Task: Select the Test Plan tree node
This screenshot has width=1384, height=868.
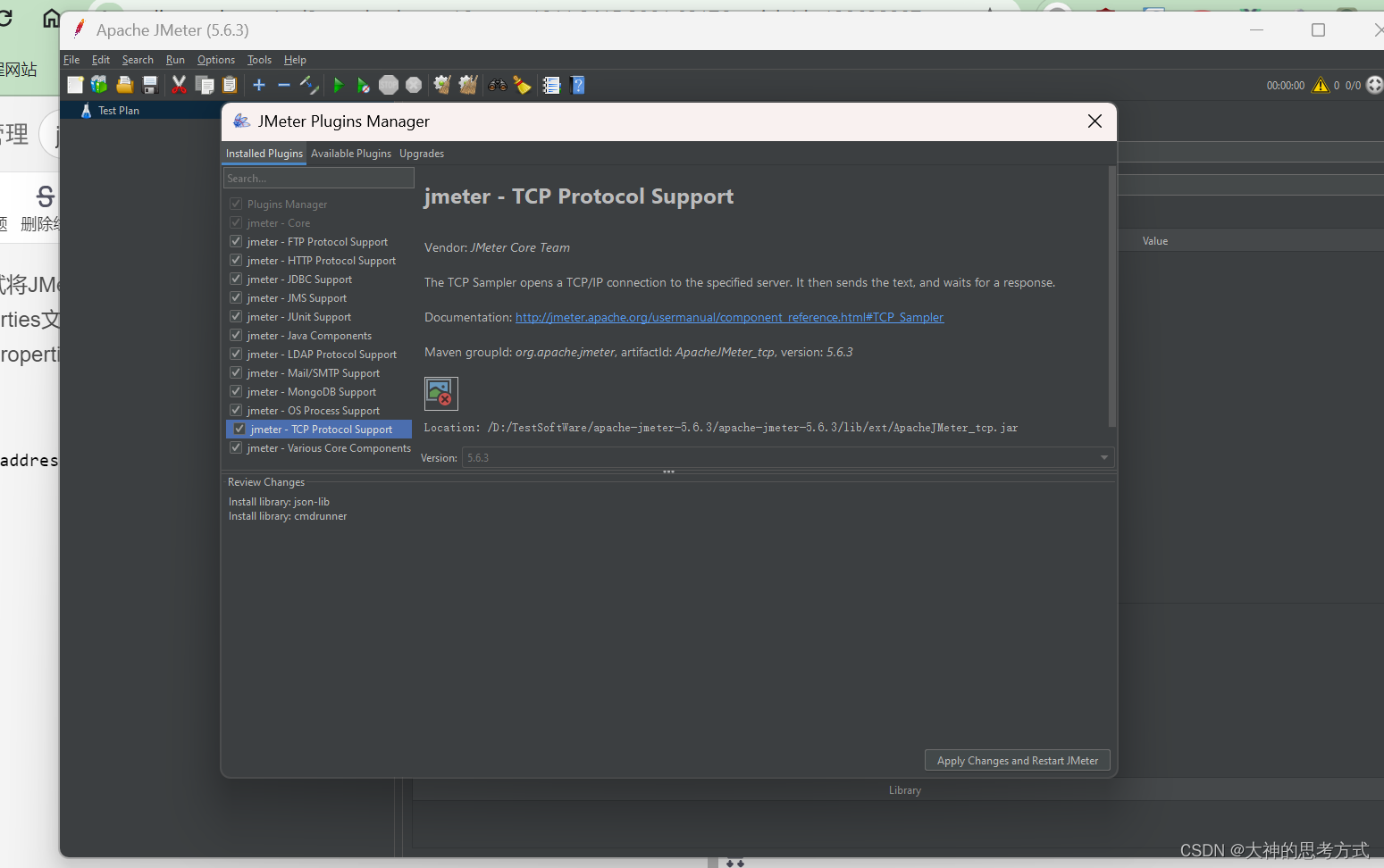Action: tap(119, 111)
